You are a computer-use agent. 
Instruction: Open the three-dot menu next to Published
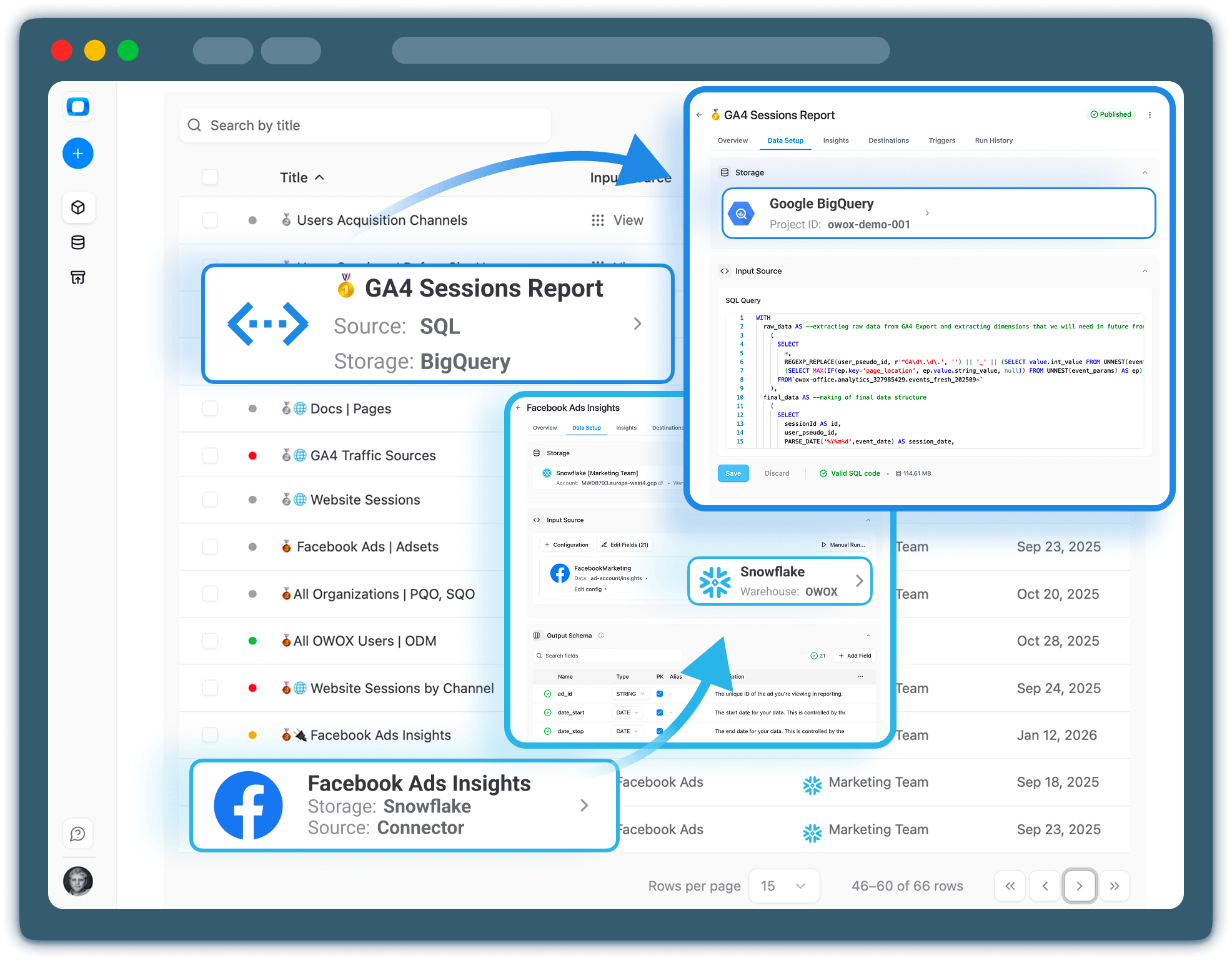pyautogui.click(x=1150, y=115)
